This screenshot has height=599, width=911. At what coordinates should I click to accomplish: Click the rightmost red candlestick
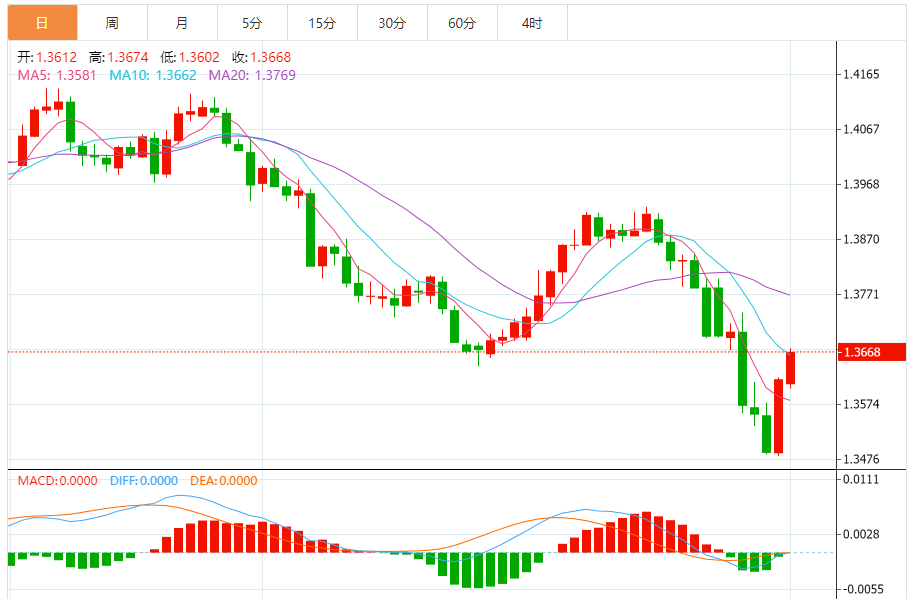pos(791,368)
